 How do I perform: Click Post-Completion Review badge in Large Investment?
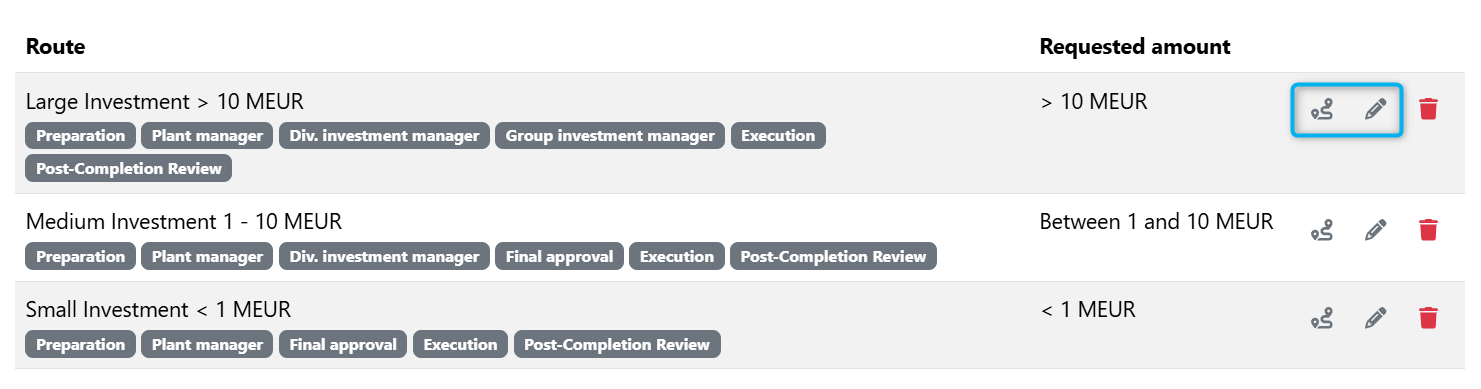[129, 168]
